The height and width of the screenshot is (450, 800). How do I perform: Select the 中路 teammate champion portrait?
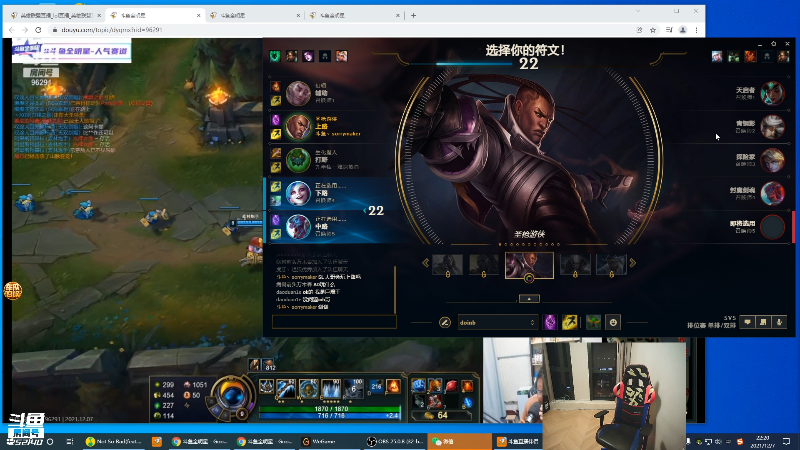click(x=298, y=227)
